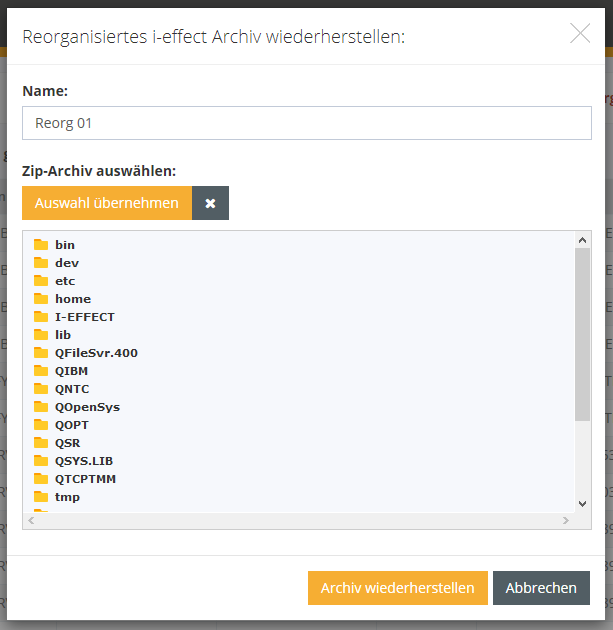Viewport: 613px width, 630px height.
Task: Click the folder icon next to bin
Action: 41,245
